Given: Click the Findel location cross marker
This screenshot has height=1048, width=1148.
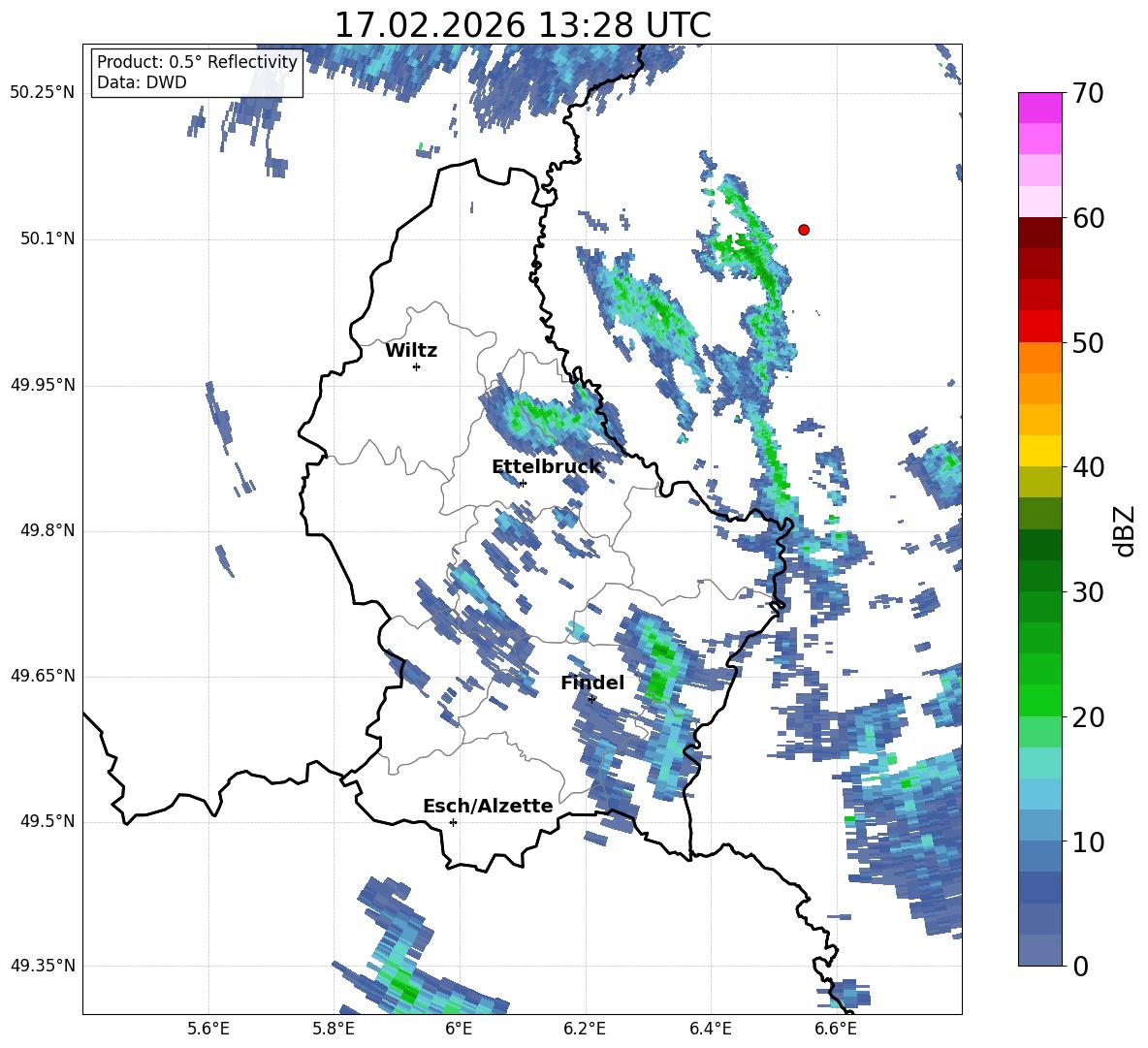Looking at the screenshot, I should (x=592, y=699).
